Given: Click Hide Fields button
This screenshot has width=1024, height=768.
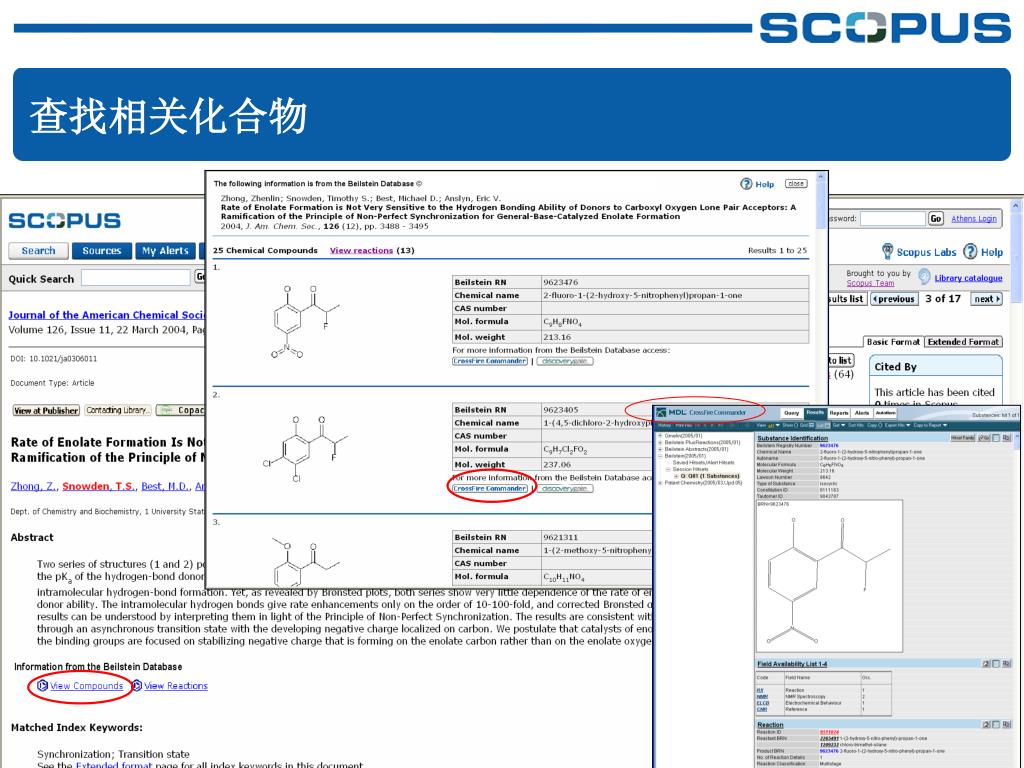Looking at the screenshot, I should (x=963, y=438).
